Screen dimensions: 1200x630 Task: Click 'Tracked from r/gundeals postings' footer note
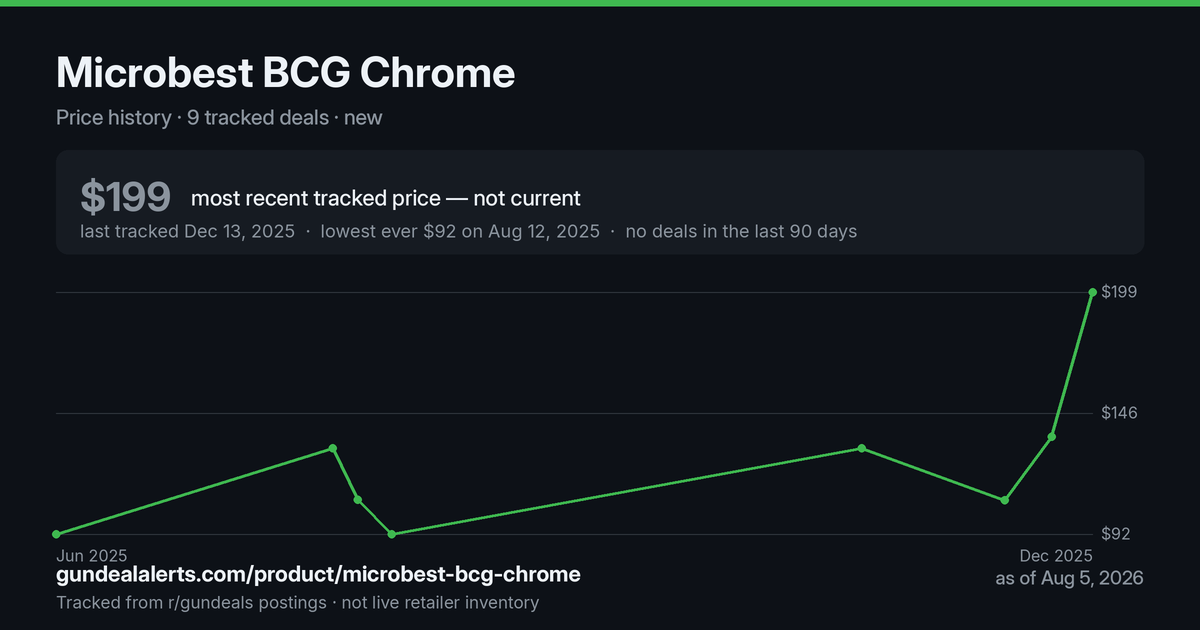pyautogui.click(x=191, y=602)
